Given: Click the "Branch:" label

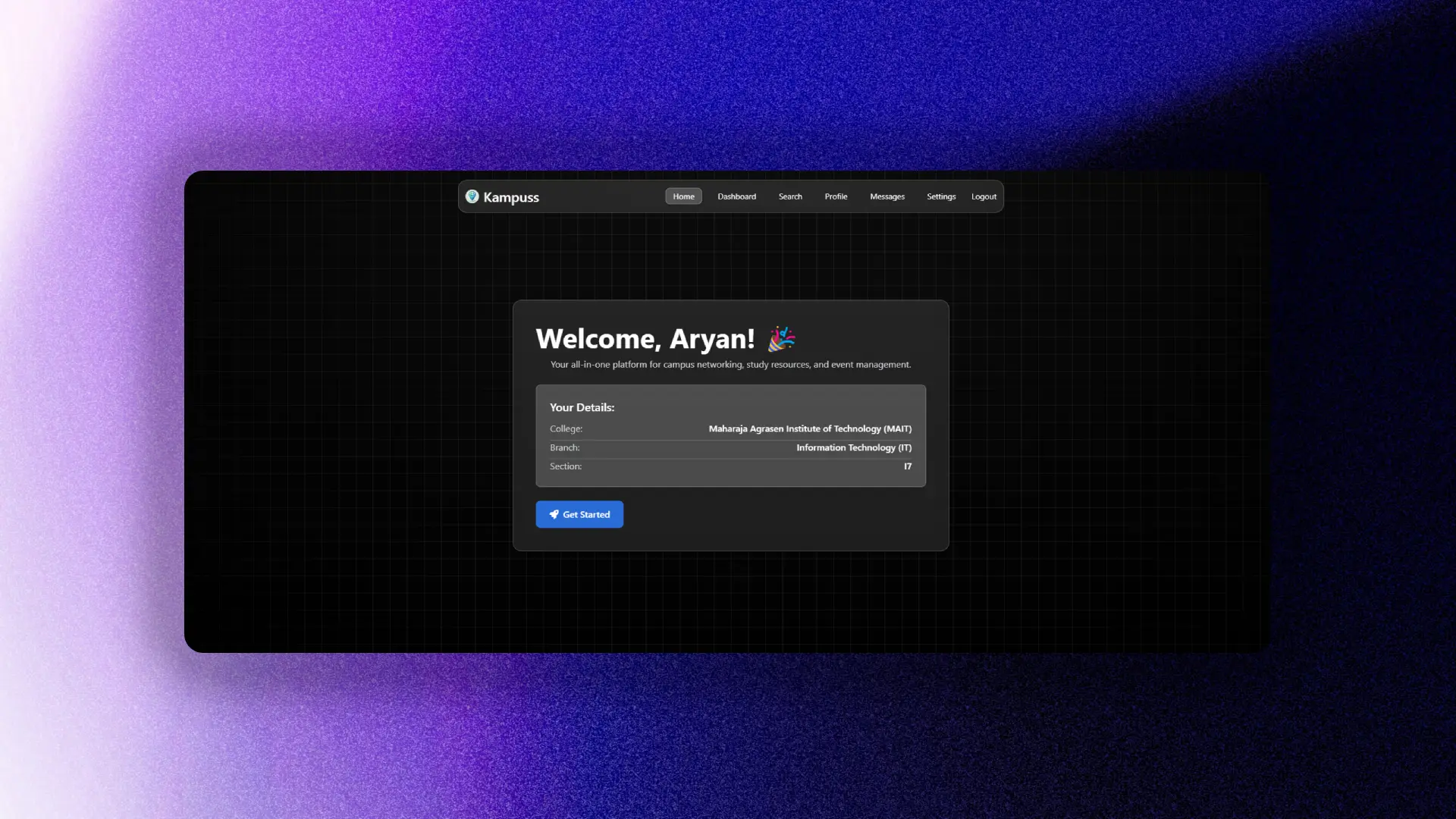Looking at the screenshot, I should [x=564, y=447].
